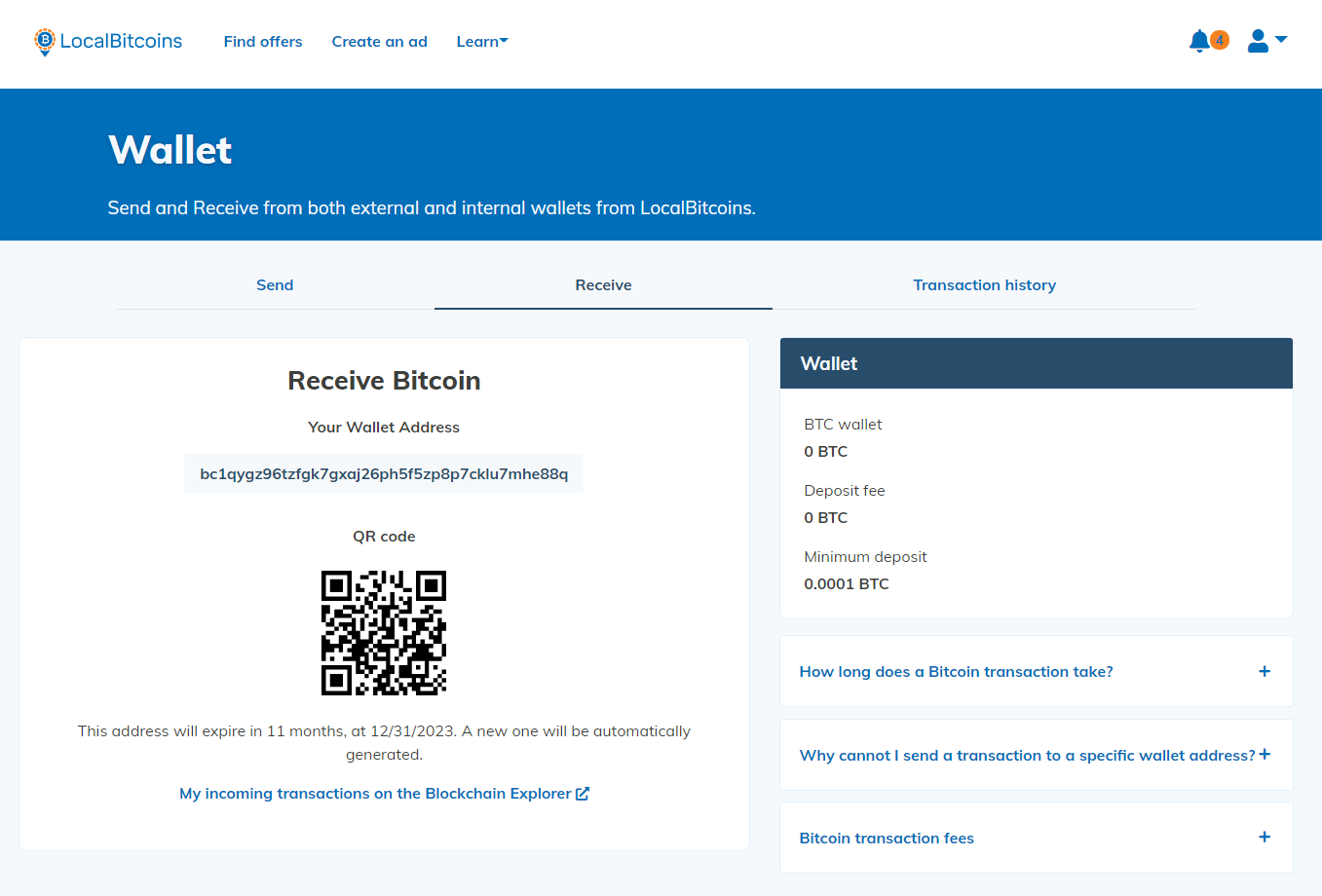Click the Receive Bitcoin heading
1322x896 pixels.
[x=384, y=381]
